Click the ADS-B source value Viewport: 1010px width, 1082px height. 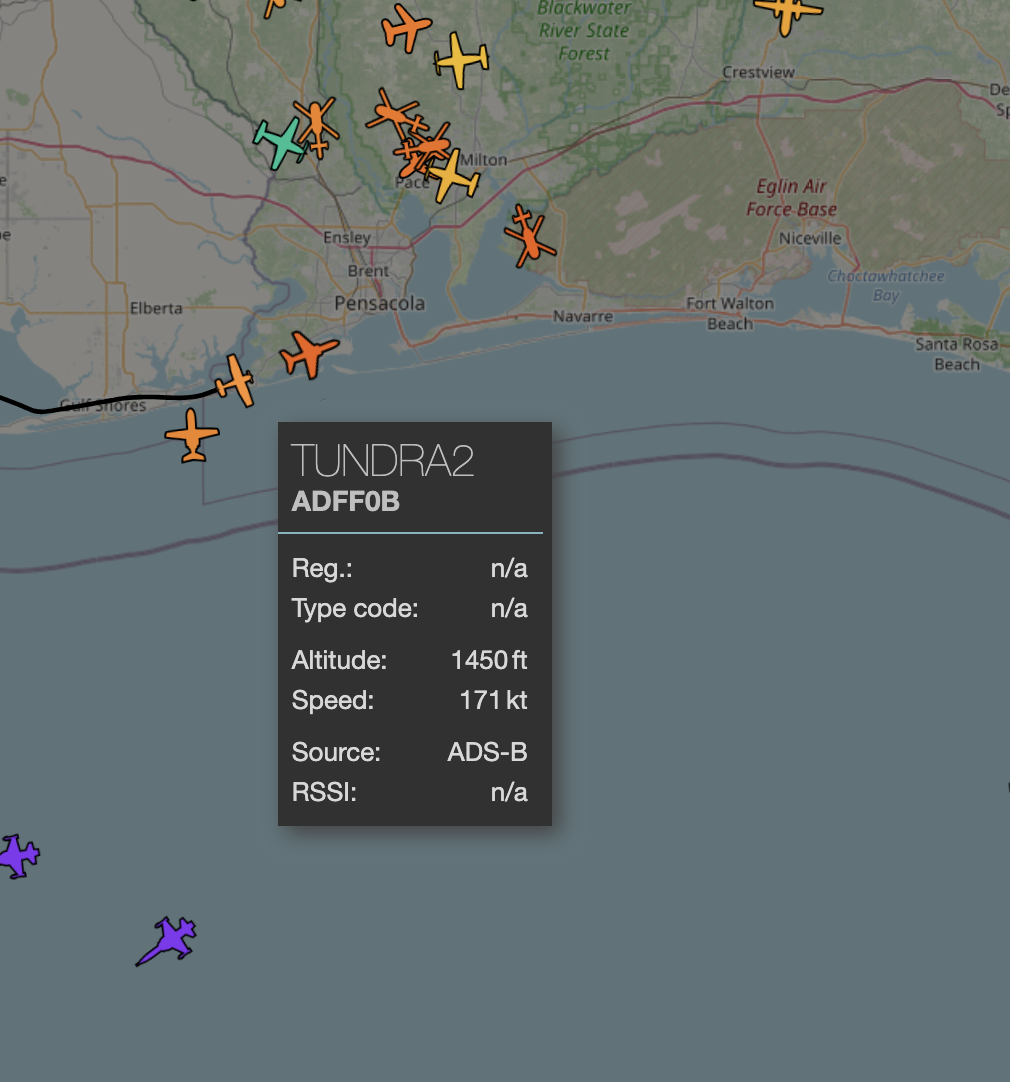[487, 752]
